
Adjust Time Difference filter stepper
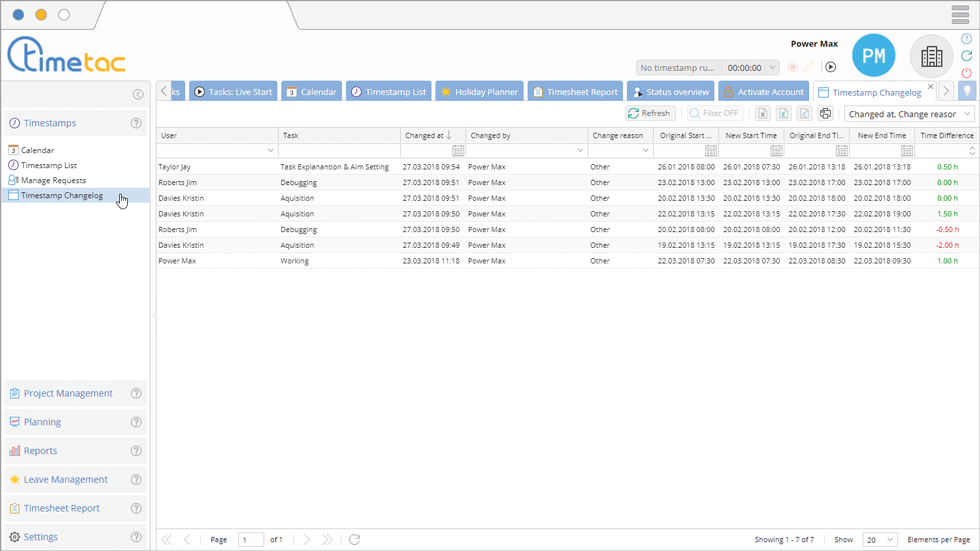972,151
